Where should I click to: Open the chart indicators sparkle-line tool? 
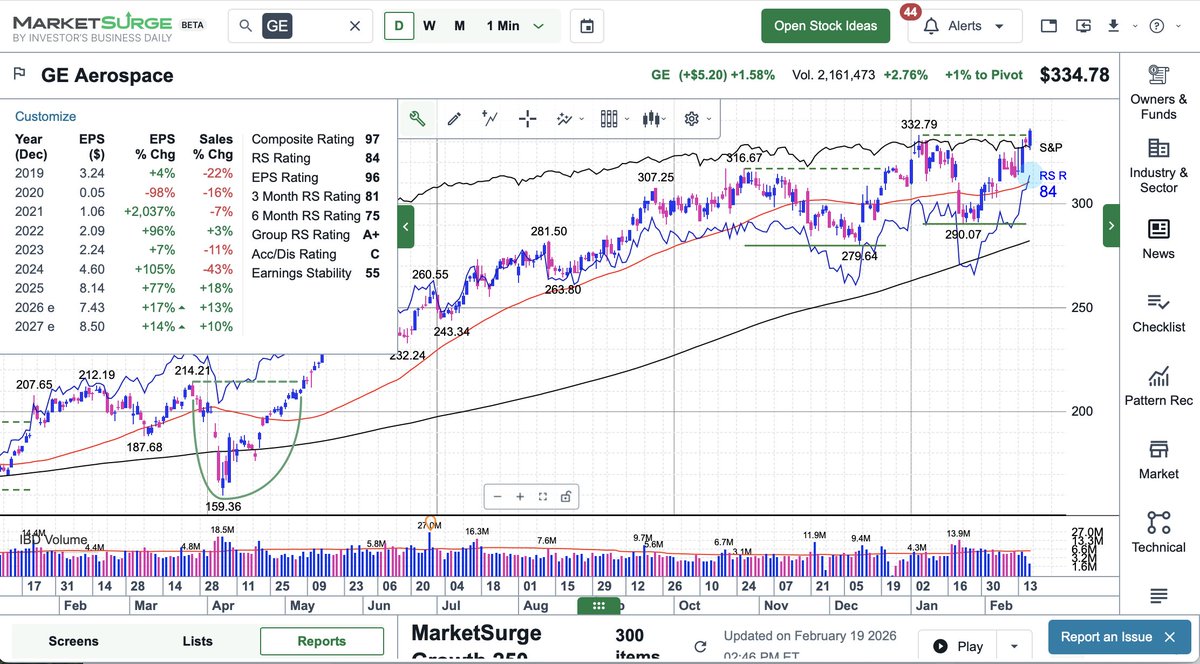pos(565,119)
